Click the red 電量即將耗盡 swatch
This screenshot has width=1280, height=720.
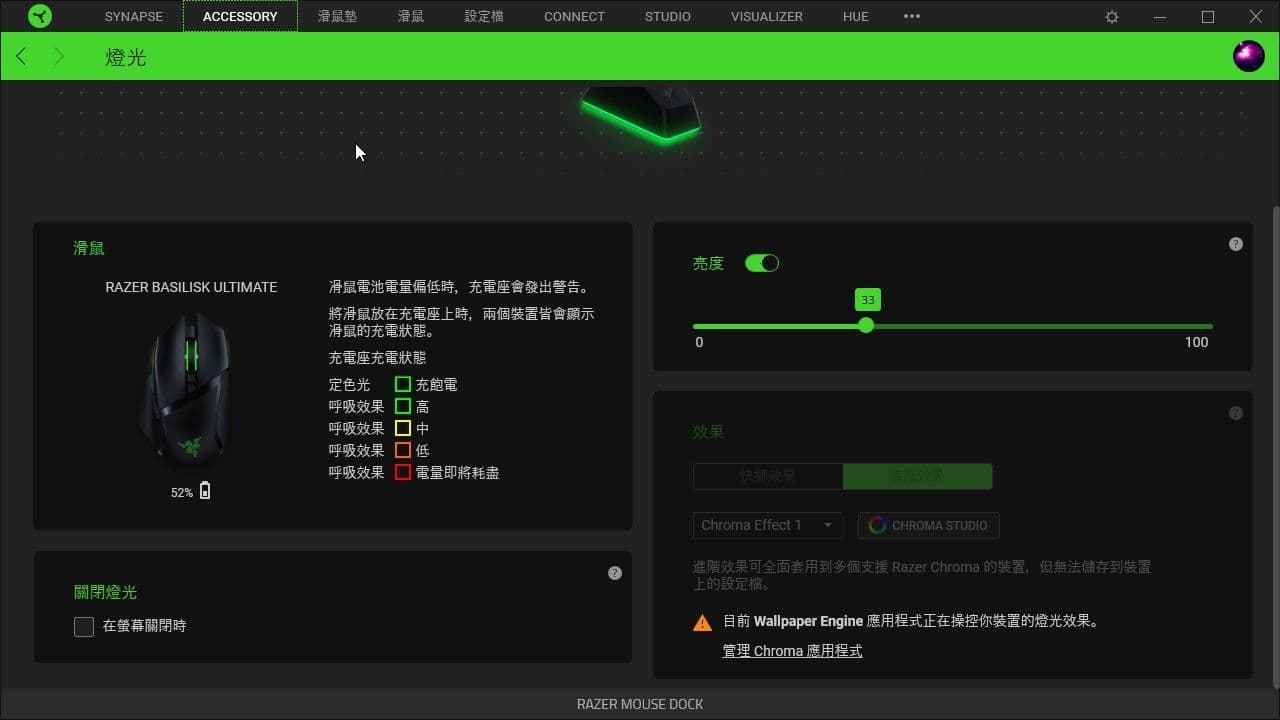403,472
